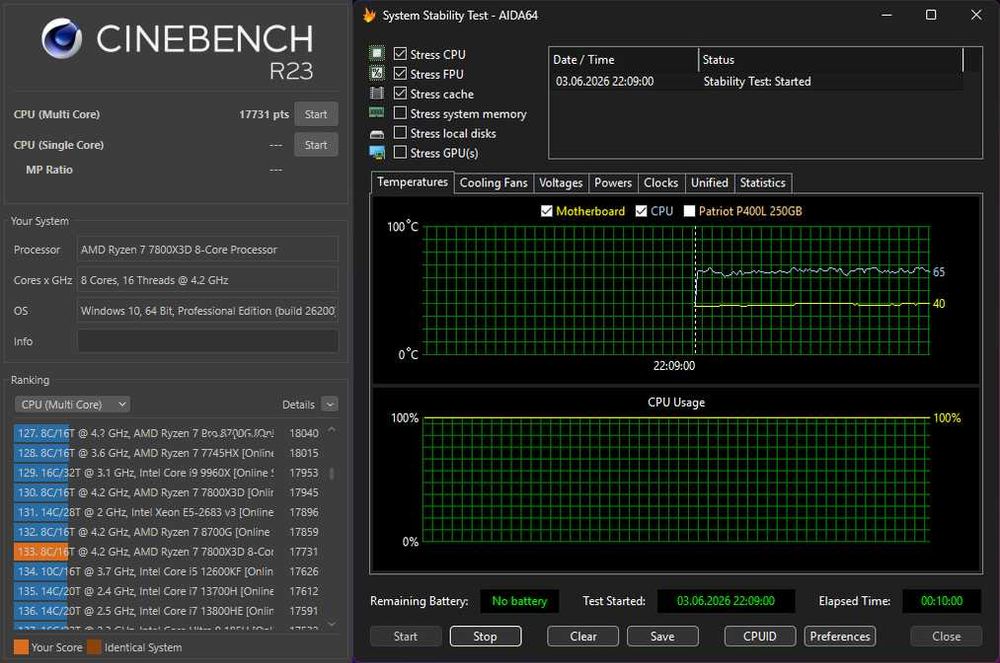The width and height of the screenshot is (1000, 663).
Task: Show Patriot P400L 250GB temperature line
Action: [689, 211]
